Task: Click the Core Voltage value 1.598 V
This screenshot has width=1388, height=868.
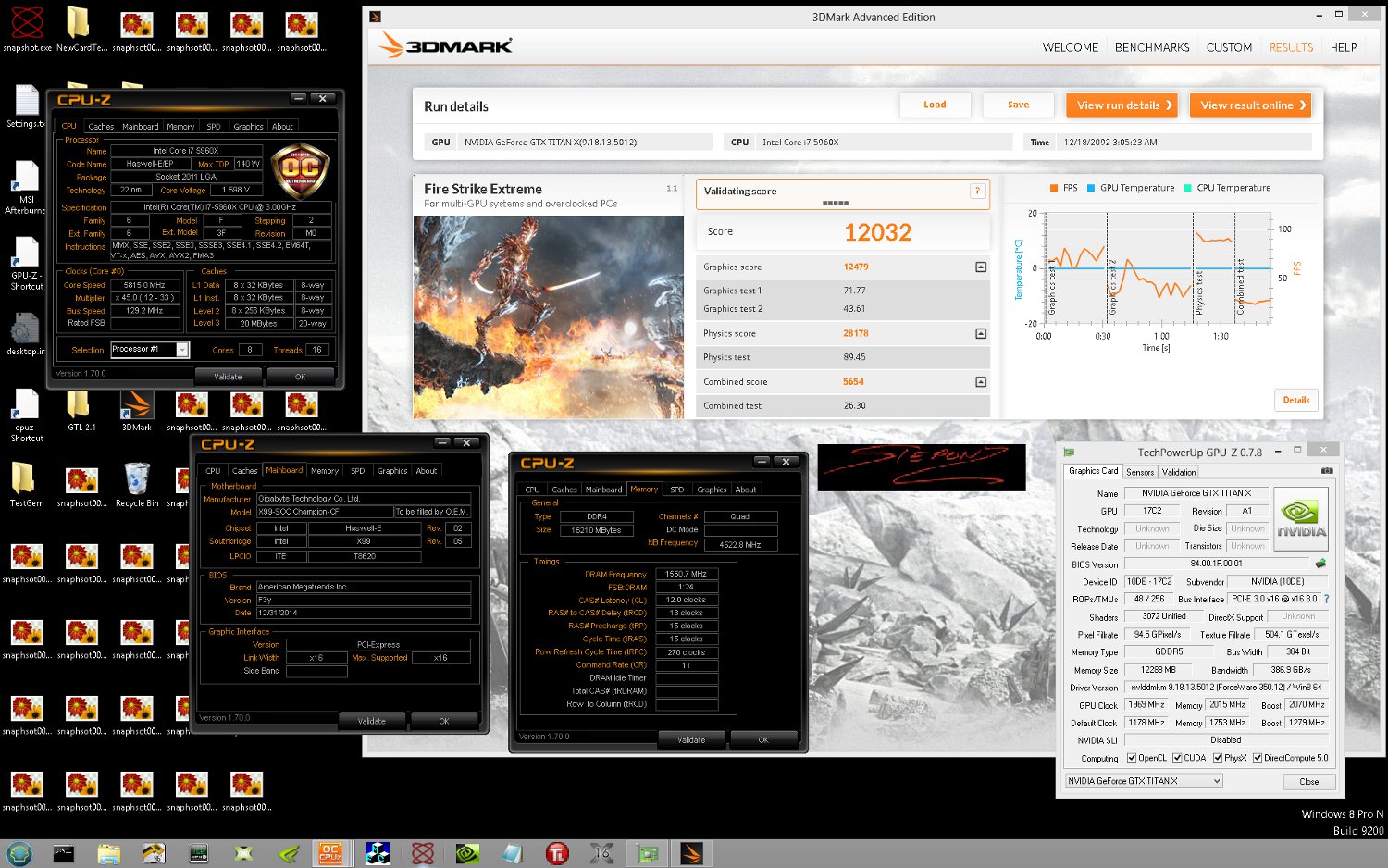Action: [235, 190]
